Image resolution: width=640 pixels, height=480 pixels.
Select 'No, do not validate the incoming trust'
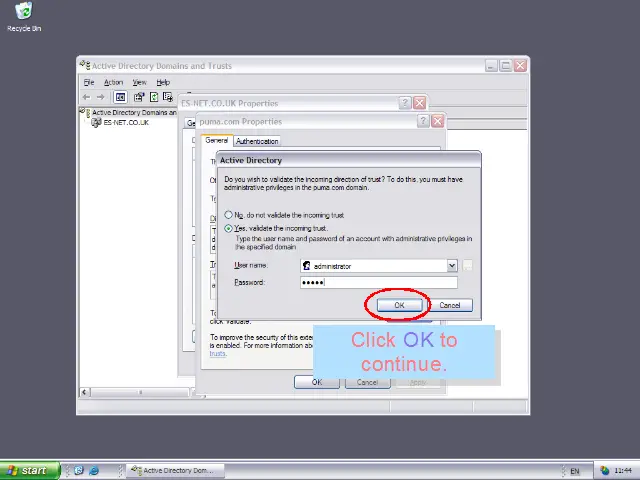click(229, 215)
